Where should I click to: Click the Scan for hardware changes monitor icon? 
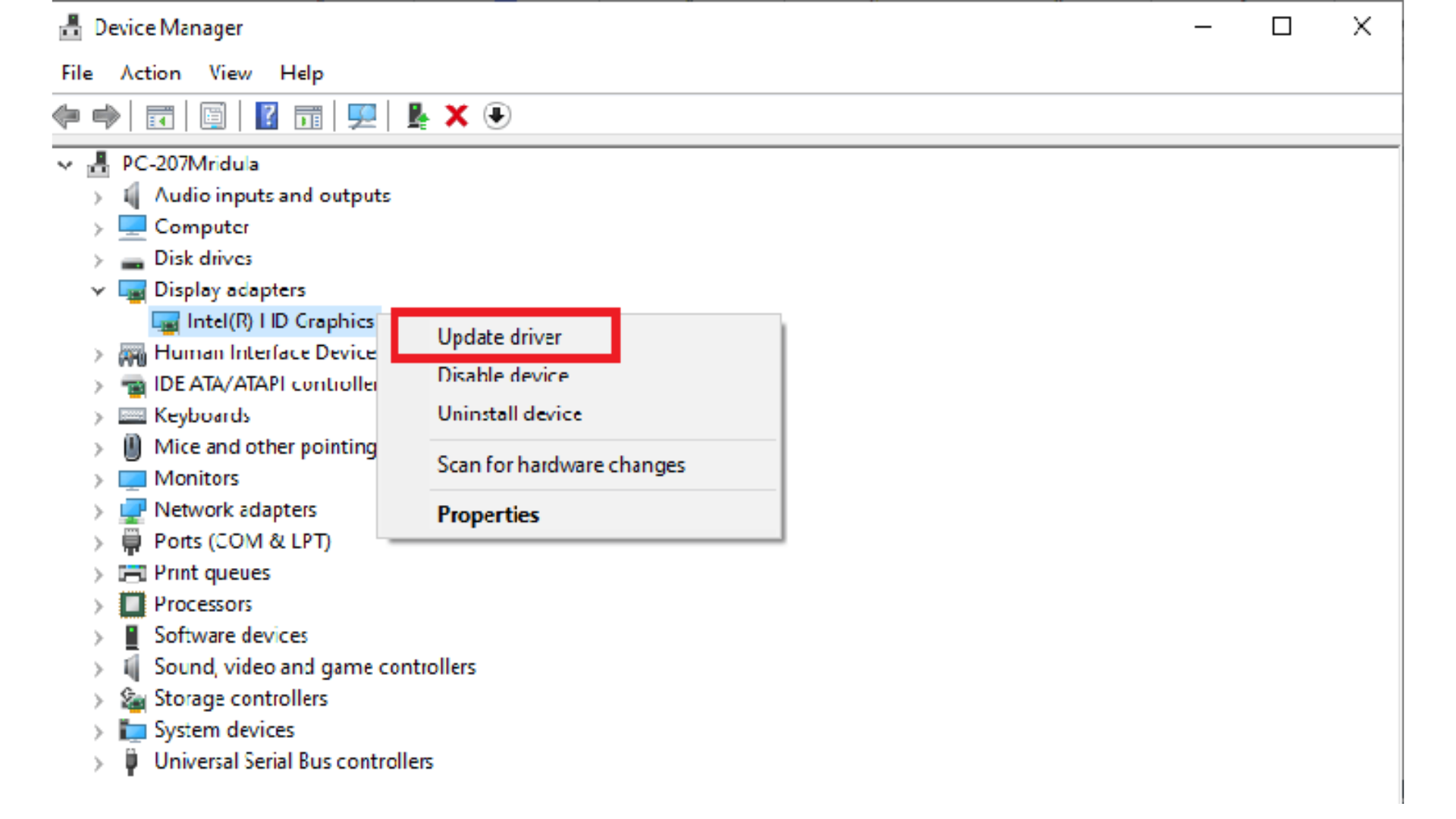[362, 116]
